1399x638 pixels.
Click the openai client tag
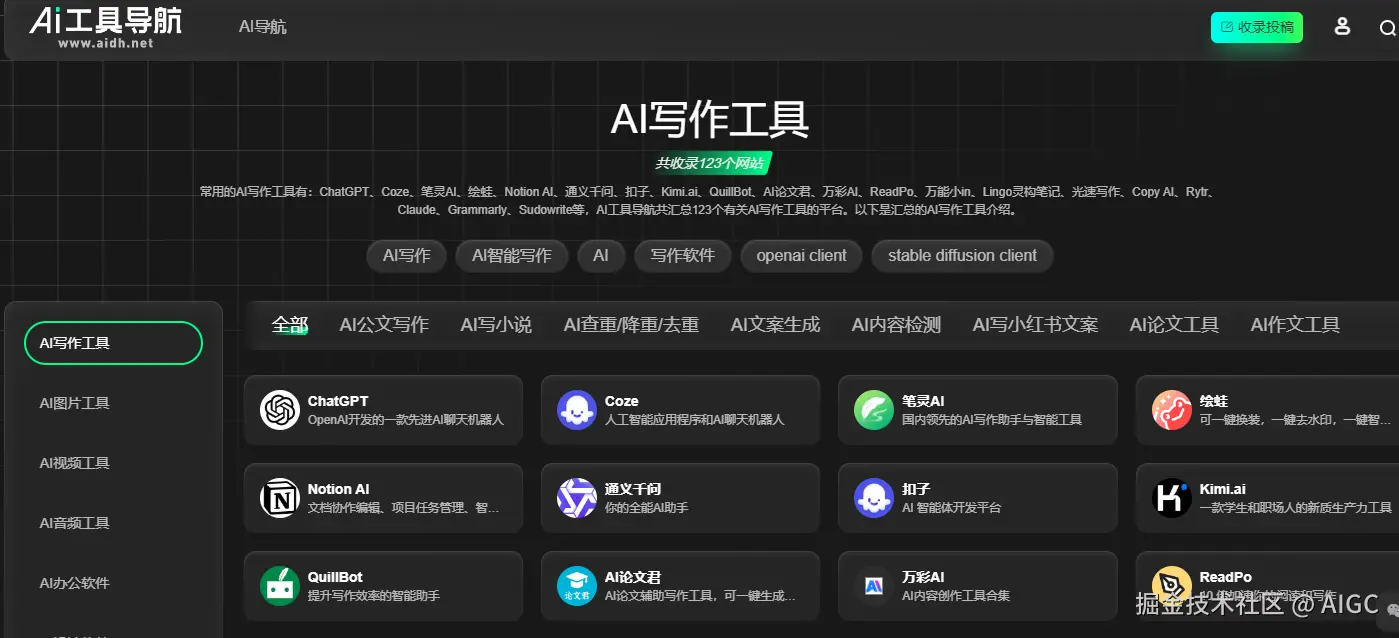[x=801, y=255]
